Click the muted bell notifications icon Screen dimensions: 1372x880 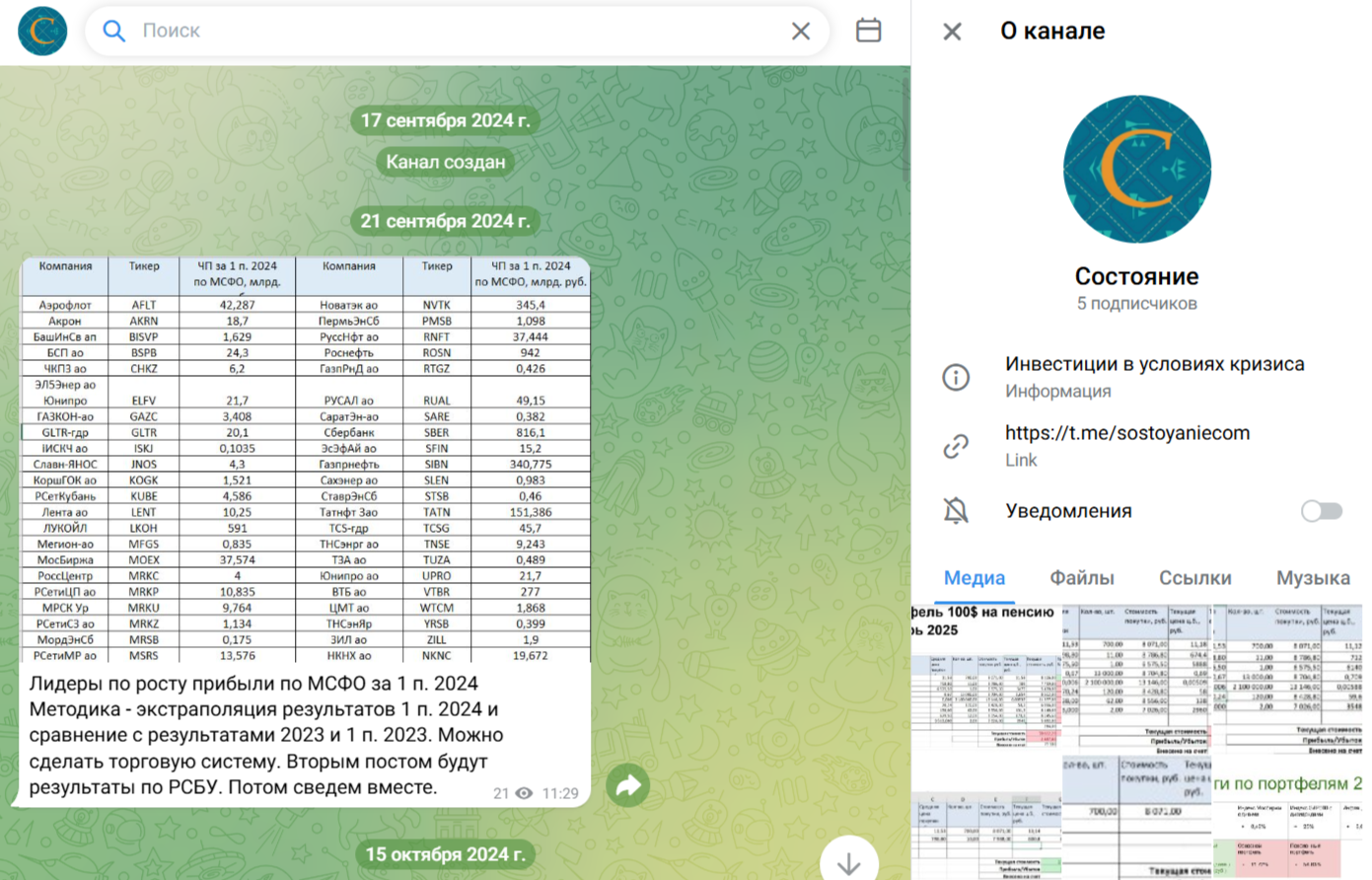tap(955, 511)
